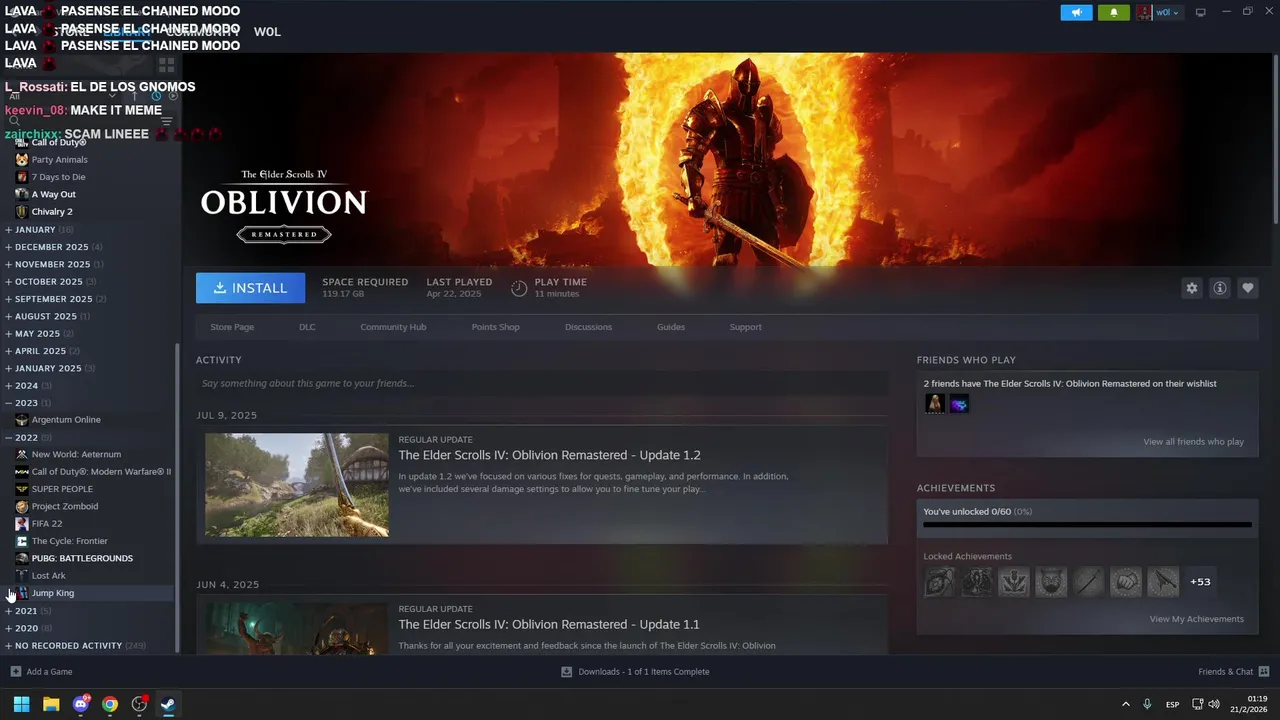Select the 7 Days to Die icon

coord(22,177)
